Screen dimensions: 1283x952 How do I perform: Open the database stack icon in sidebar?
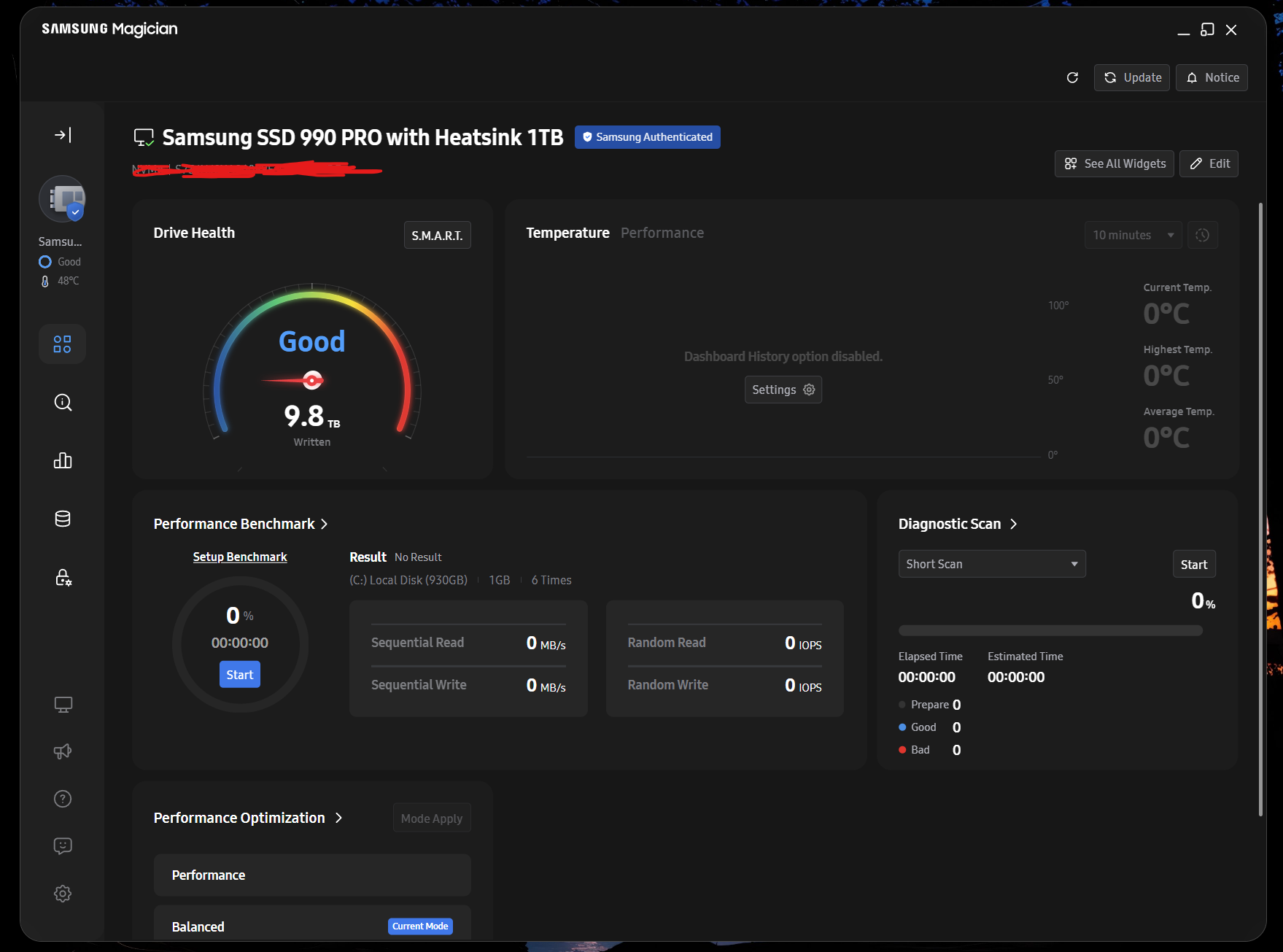point(63,519)
